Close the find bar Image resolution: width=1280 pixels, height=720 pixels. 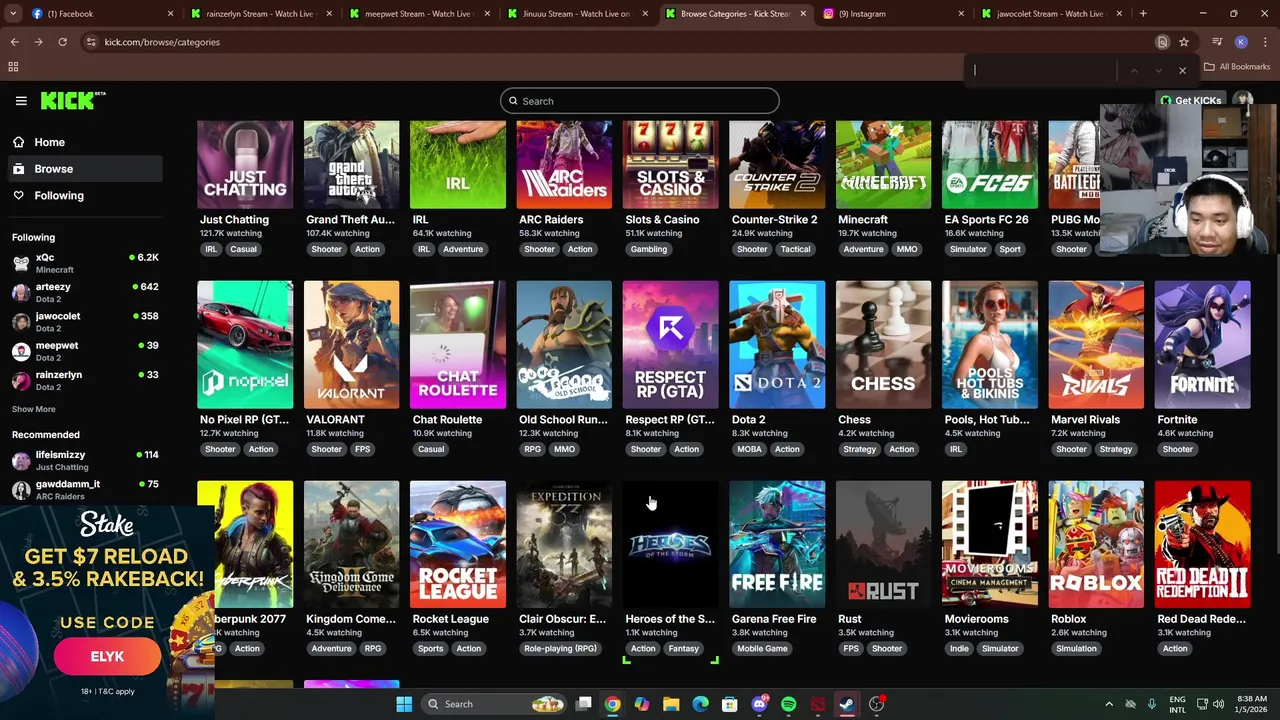pyautogui.click(x=1182, y=71)
